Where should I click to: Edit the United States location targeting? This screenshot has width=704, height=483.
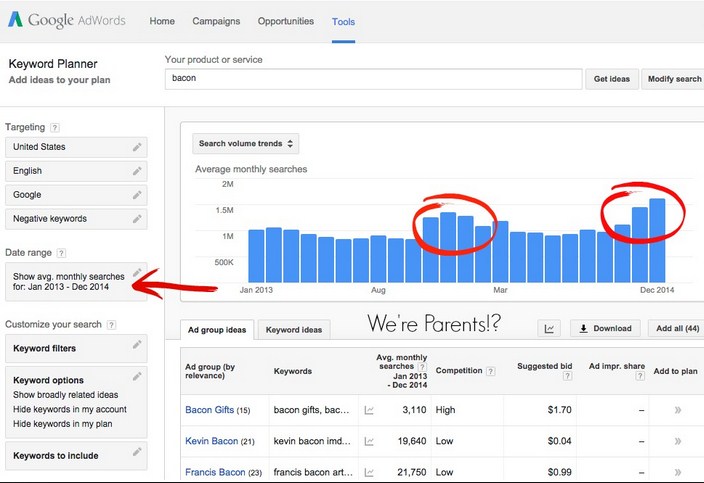tap(137, 147)
